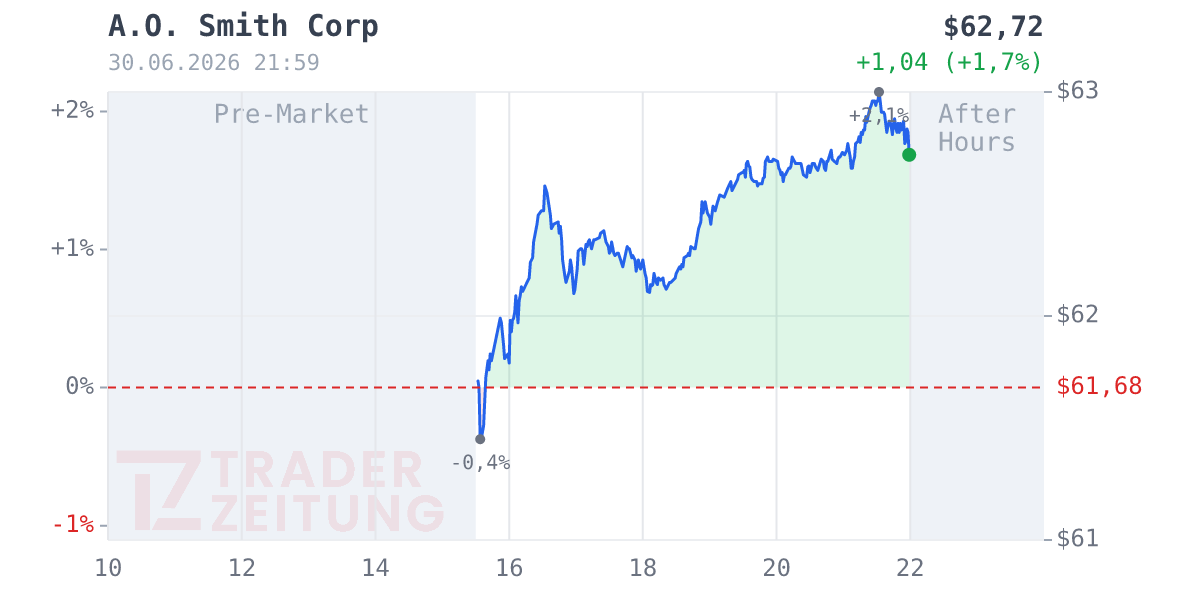1200x600 pixels.
Task: Click the green current price dot
Action: pos(909,155)
